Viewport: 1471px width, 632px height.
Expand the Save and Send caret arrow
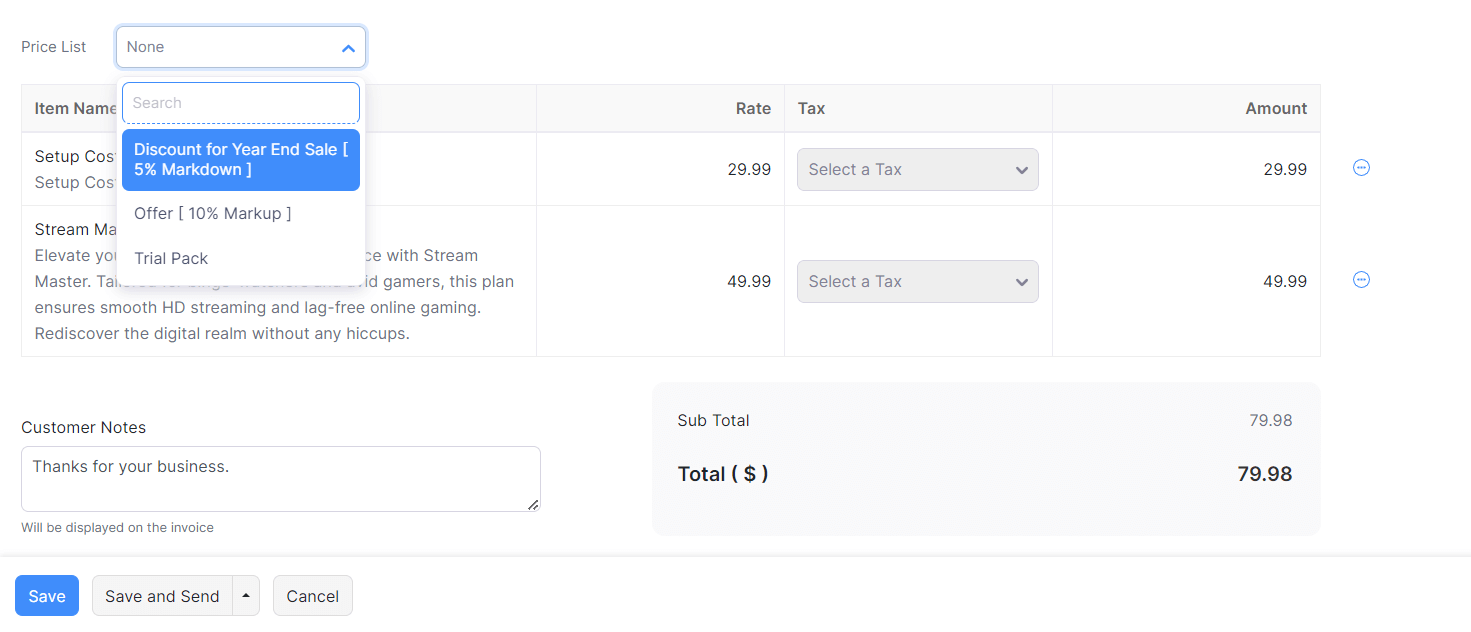[x=246, y=596]
